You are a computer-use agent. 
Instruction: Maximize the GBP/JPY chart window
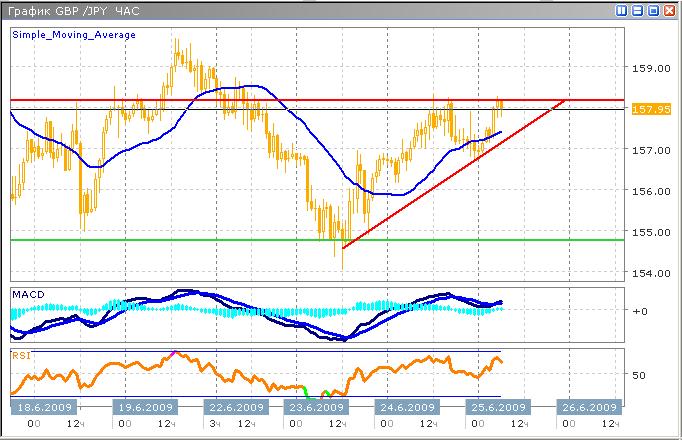tap(654, 10)
